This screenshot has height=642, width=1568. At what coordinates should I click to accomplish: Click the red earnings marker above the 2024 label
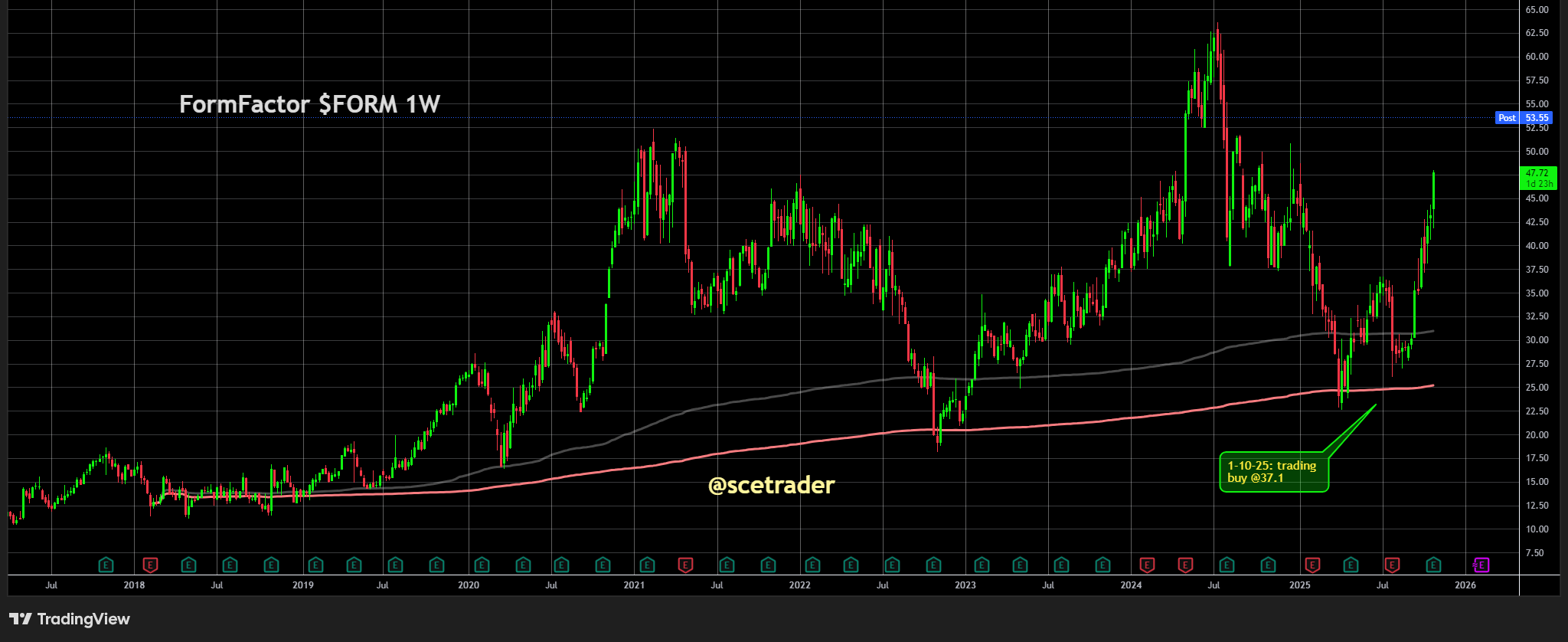(x=1147, y=565)
